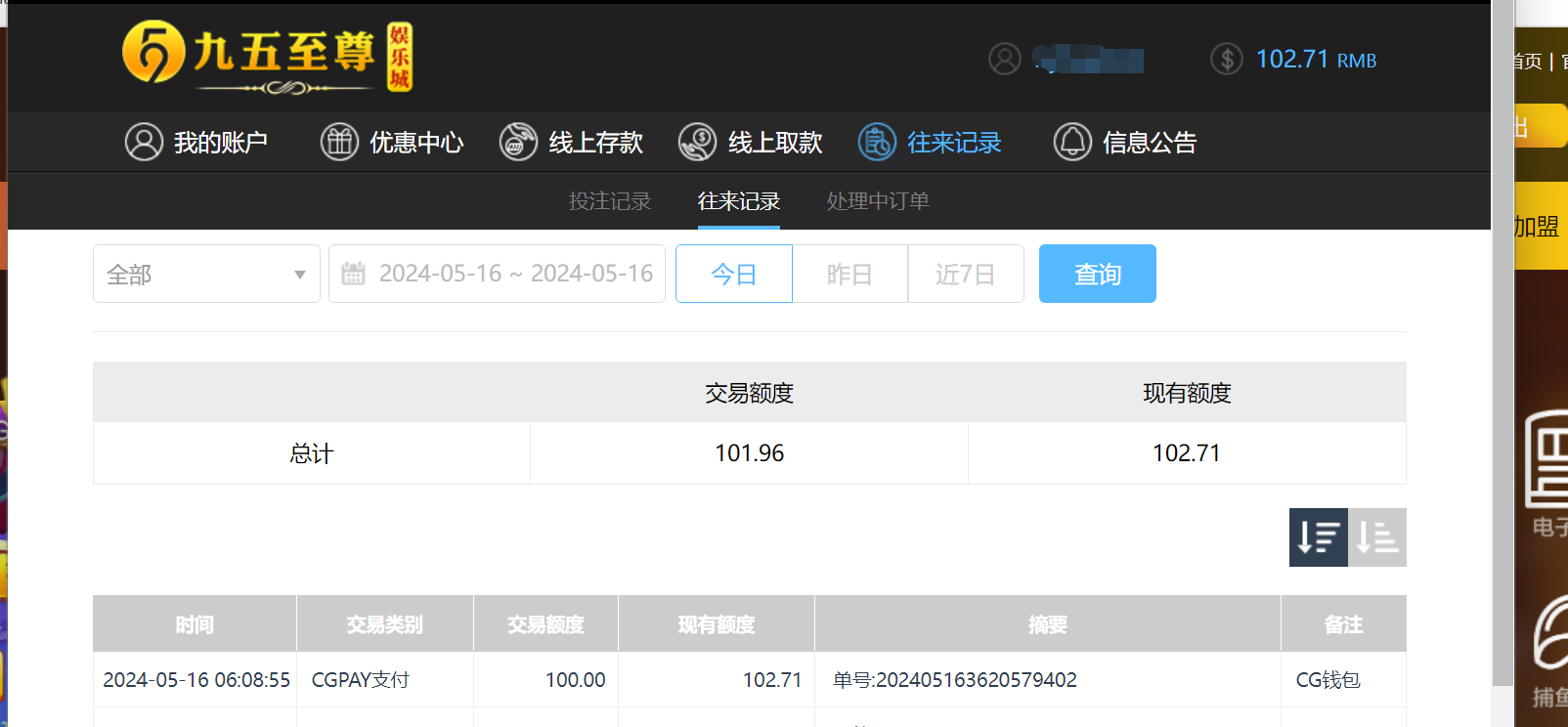This screenshot has height=727, width=1568.
Task: Go to 线上取款 withdrawal page
Action: (x=751, y=143)
